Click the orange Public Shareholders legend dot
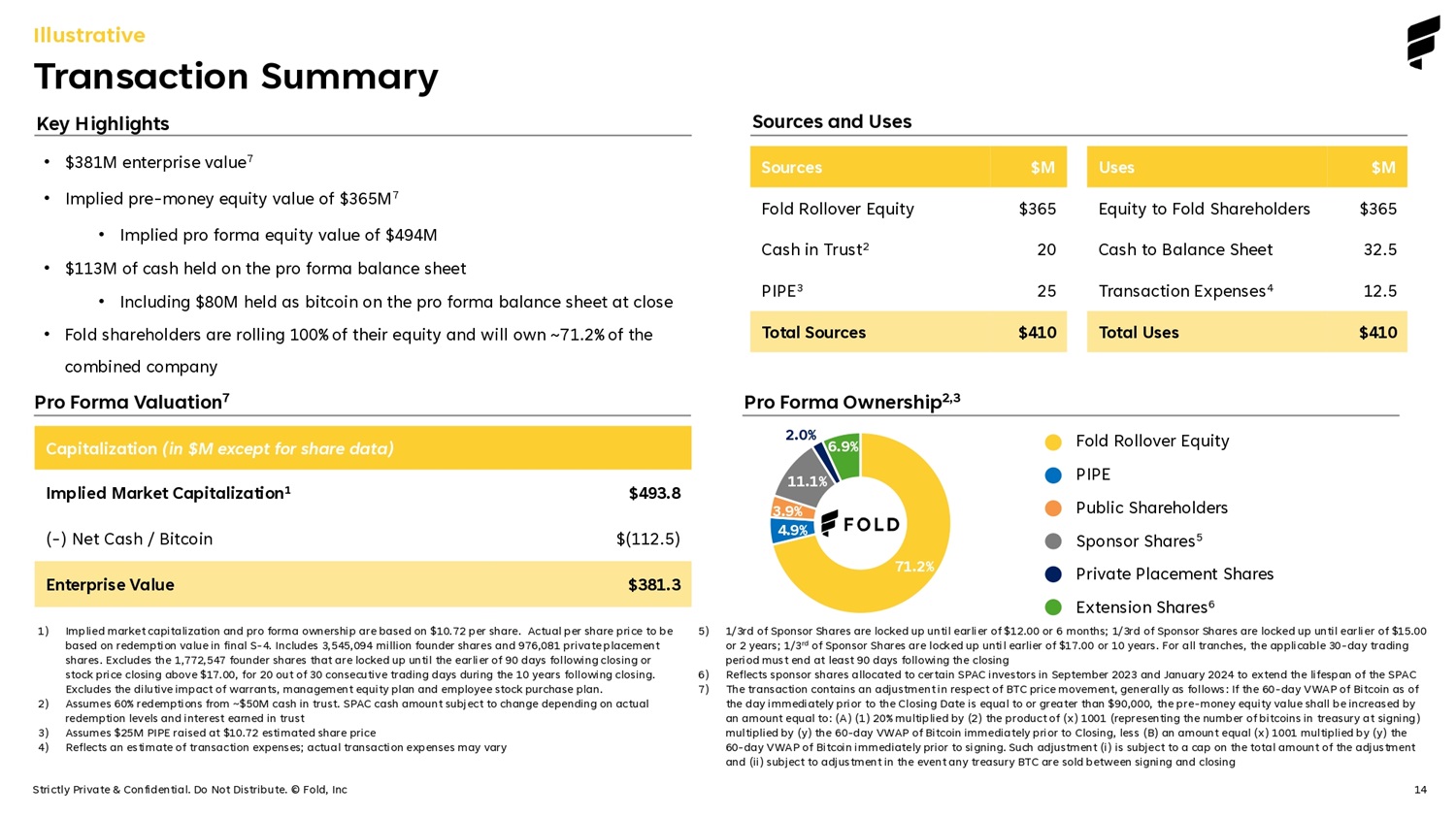Image resolution: width=1456 pixels, height=818 pixels. coord(1053,508)
